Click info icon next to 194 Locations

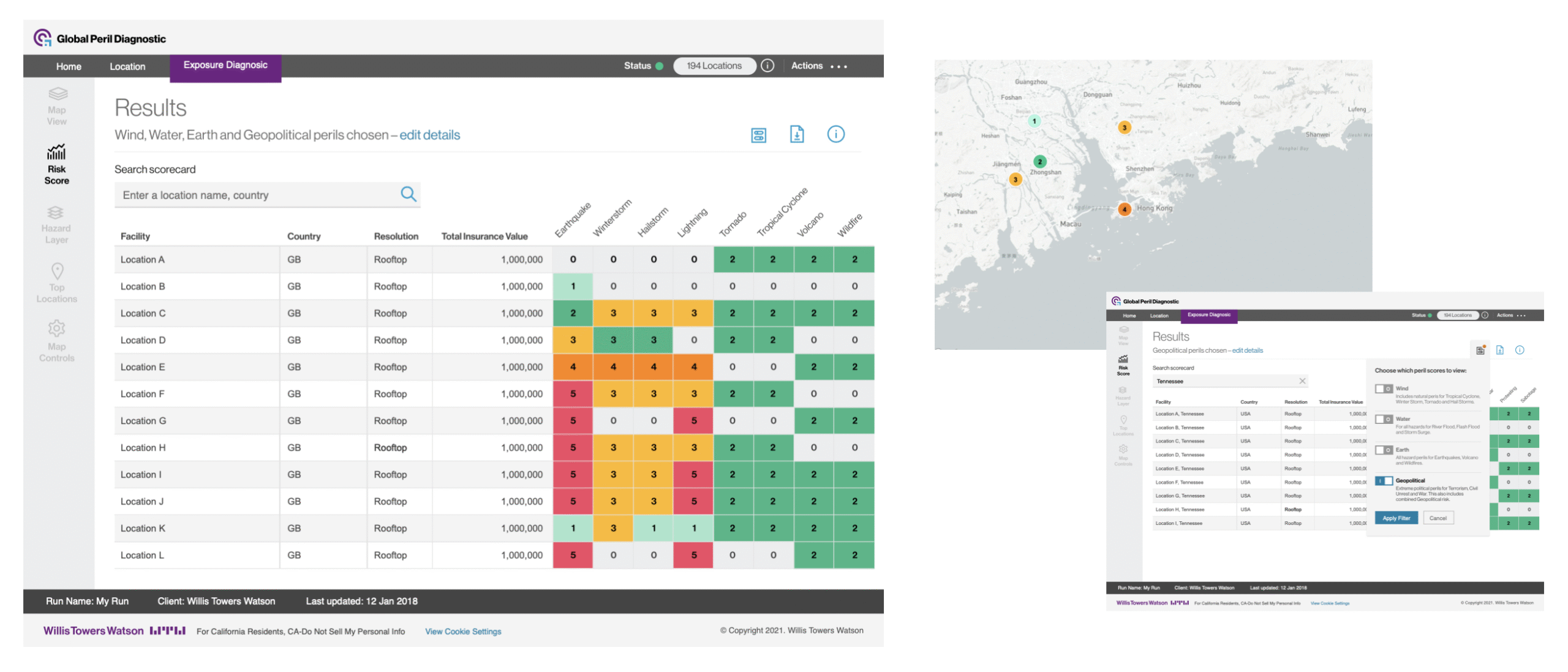tap(767, 66)
